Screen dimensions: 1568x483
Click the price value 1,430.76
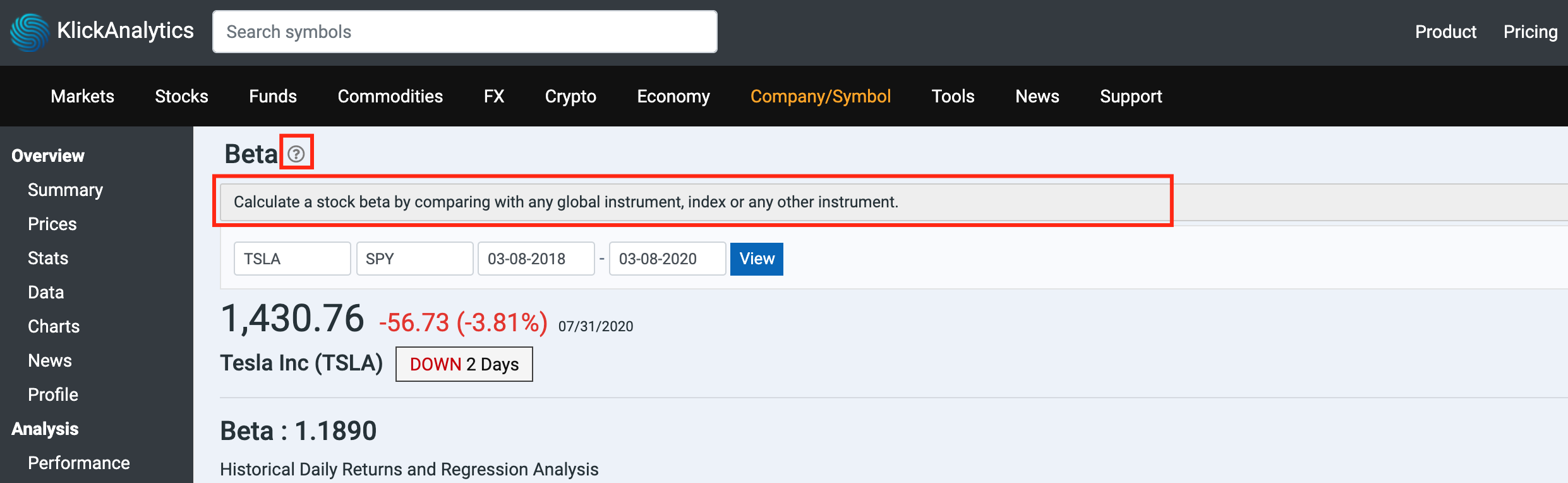292,318
